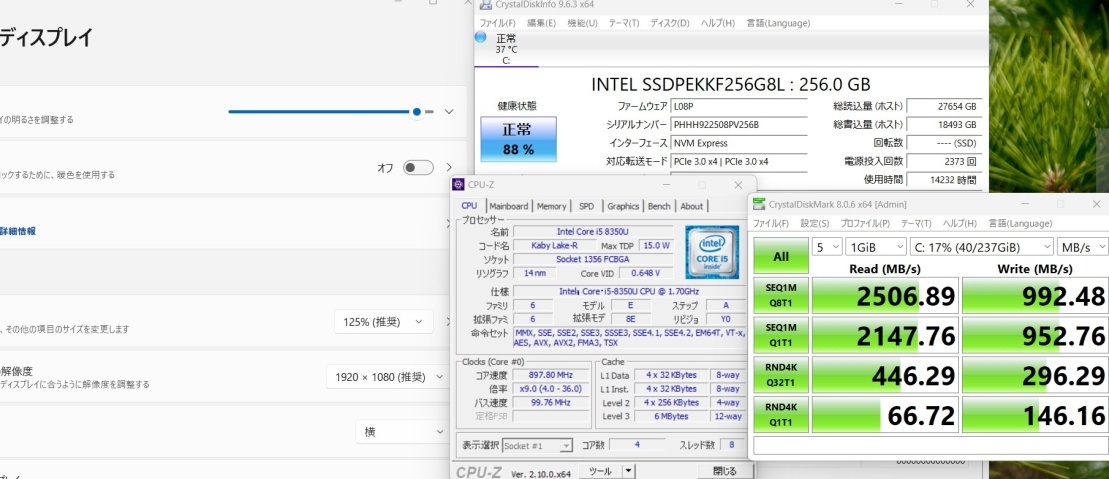This screenshot has height=479, width=1109.
Task: Click the comment field at bottom of CrystalDiskMark
Action: pos(931,445)
